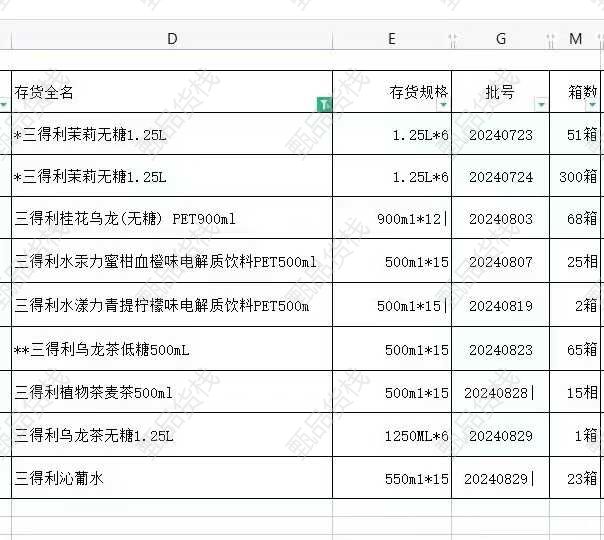Select batch cell in 沁葡水 row
This screenshot has width=604, height=540.
(x=500, y=478)
